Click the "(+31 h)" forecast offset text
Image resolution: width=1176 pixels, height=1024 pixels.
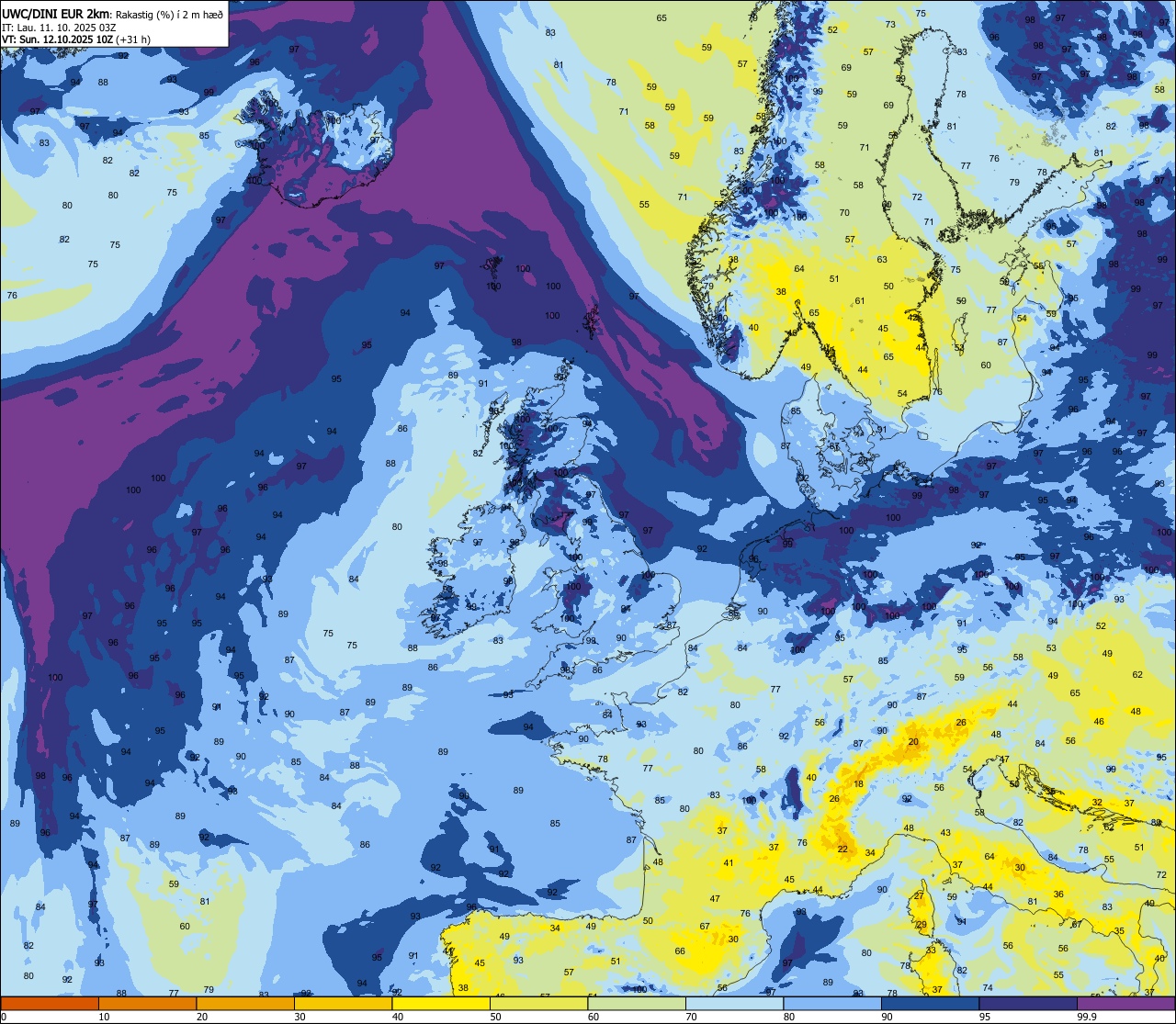pyautogui.click(x=132, y=39)
